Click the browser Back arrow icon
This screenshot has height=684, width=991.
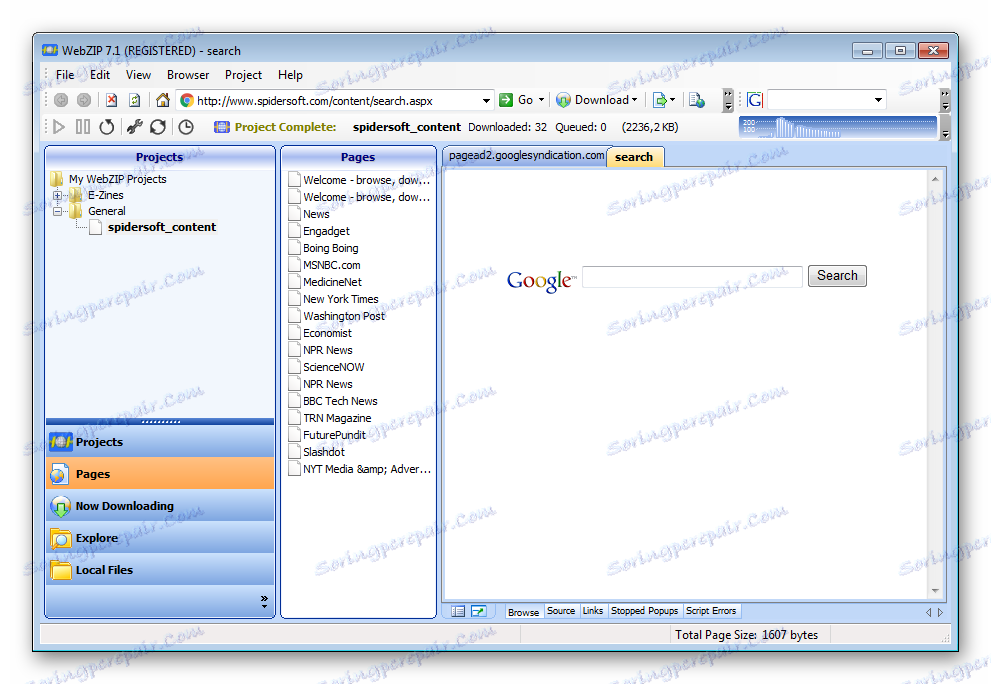click(x=61, y=100)
